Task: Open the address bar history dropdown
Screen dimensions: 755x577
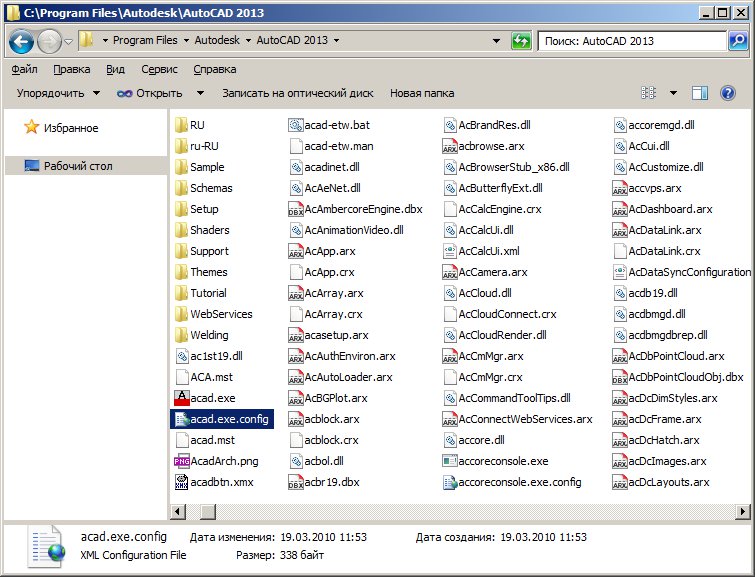Action: pos(496,41)
